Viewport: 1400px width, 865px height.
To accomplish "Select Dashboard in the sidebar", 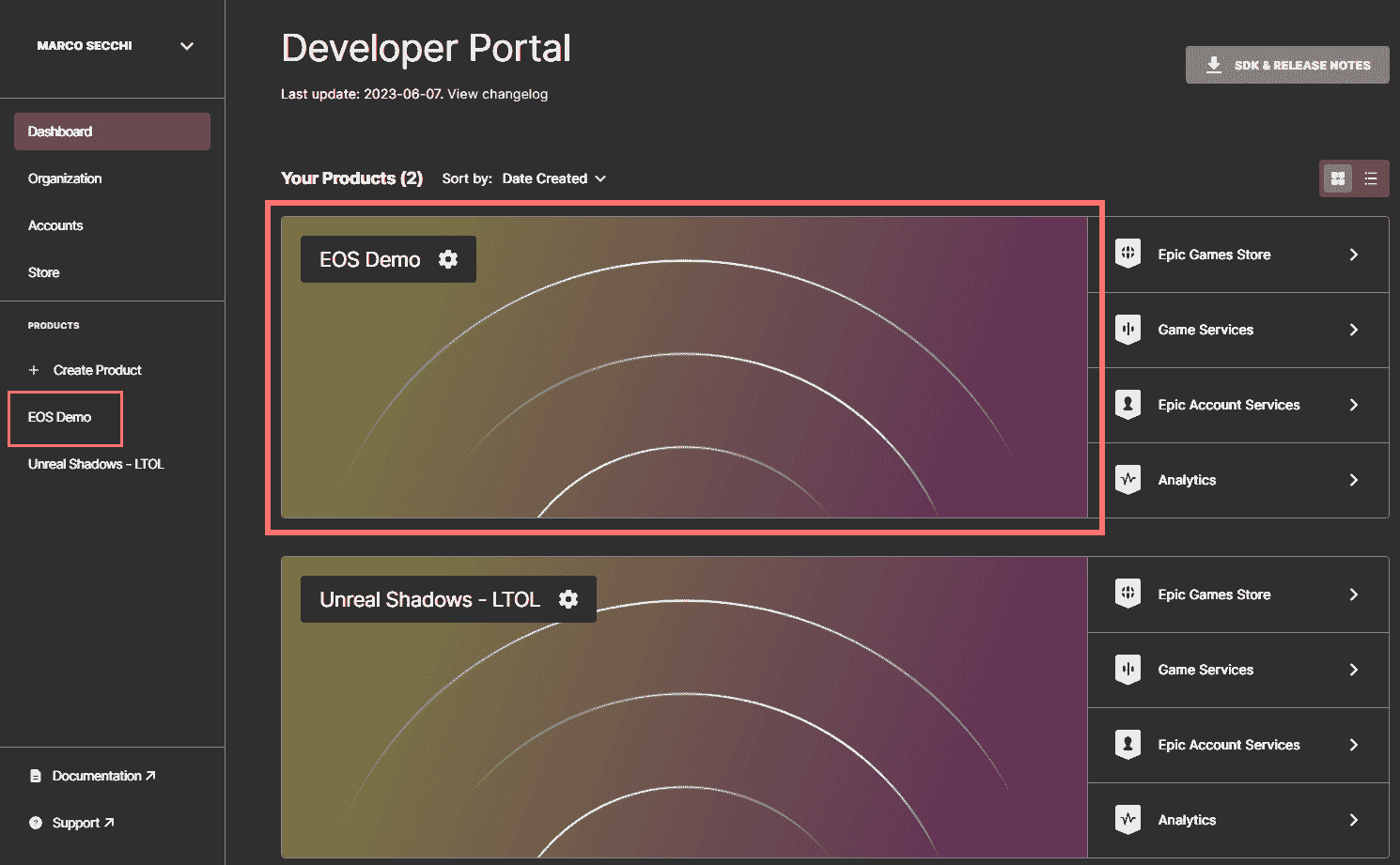I will (112, 131).
